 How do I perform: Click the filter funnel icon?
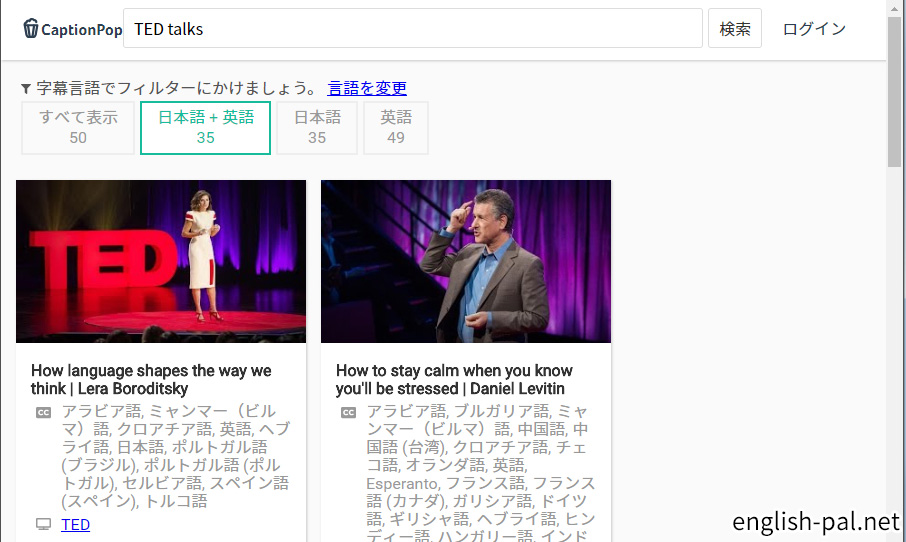tap(26, 88)
